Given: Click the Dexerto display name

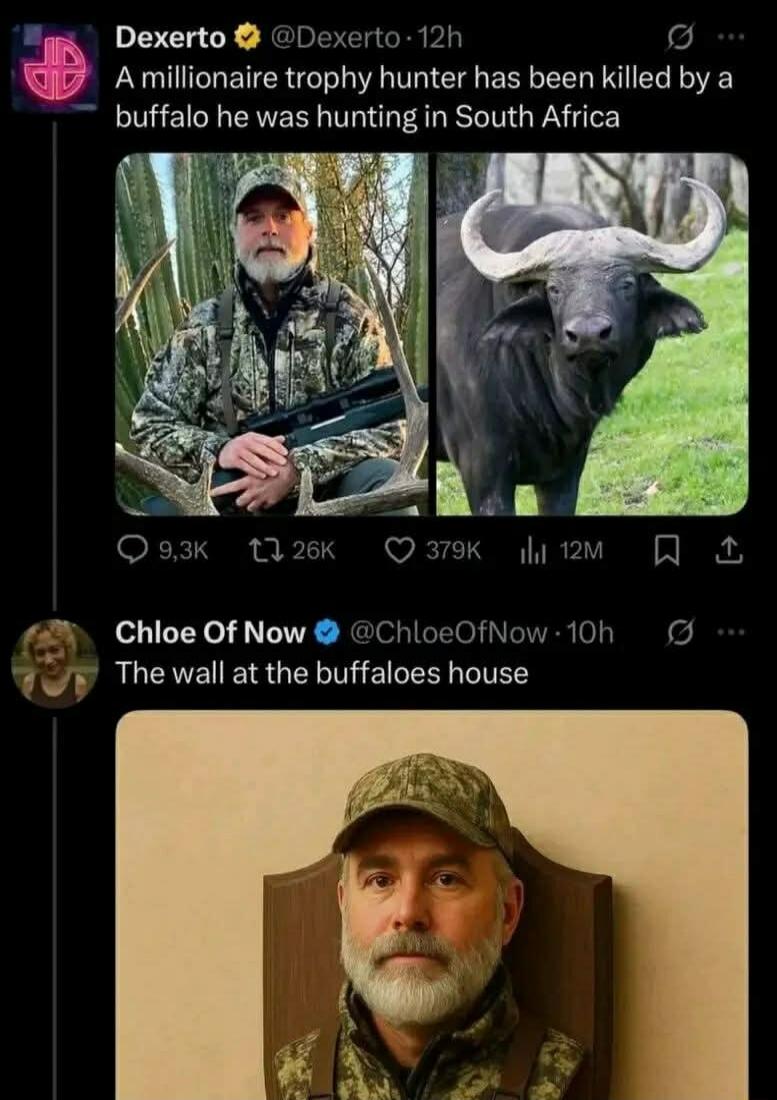Looking at the screenshot, I should point(171,38).
